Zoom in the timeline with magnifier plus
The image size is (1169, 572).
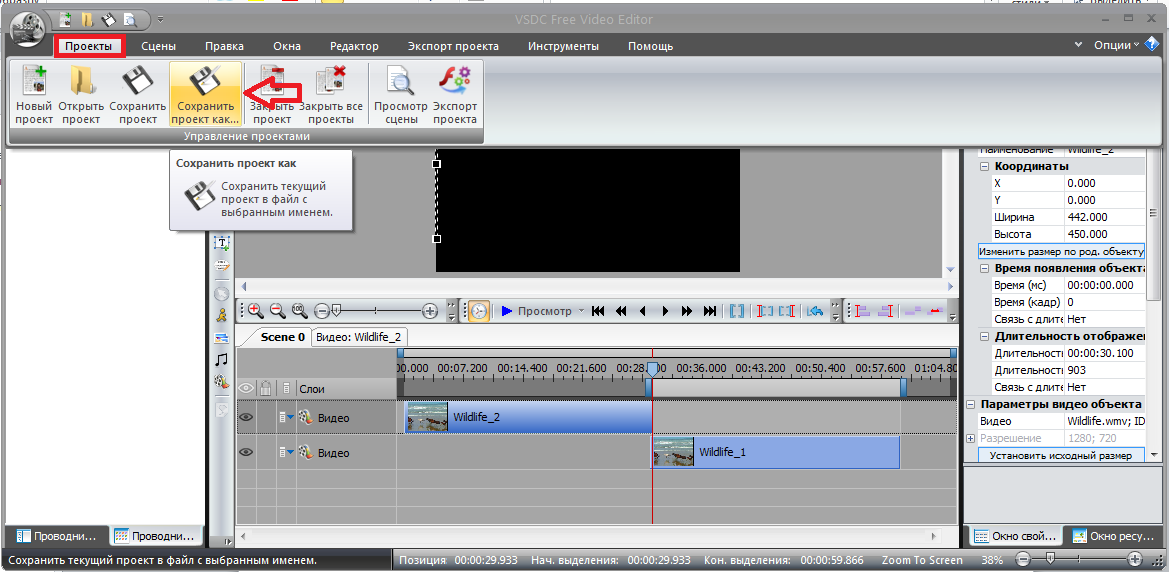click(x=255, y=311)
